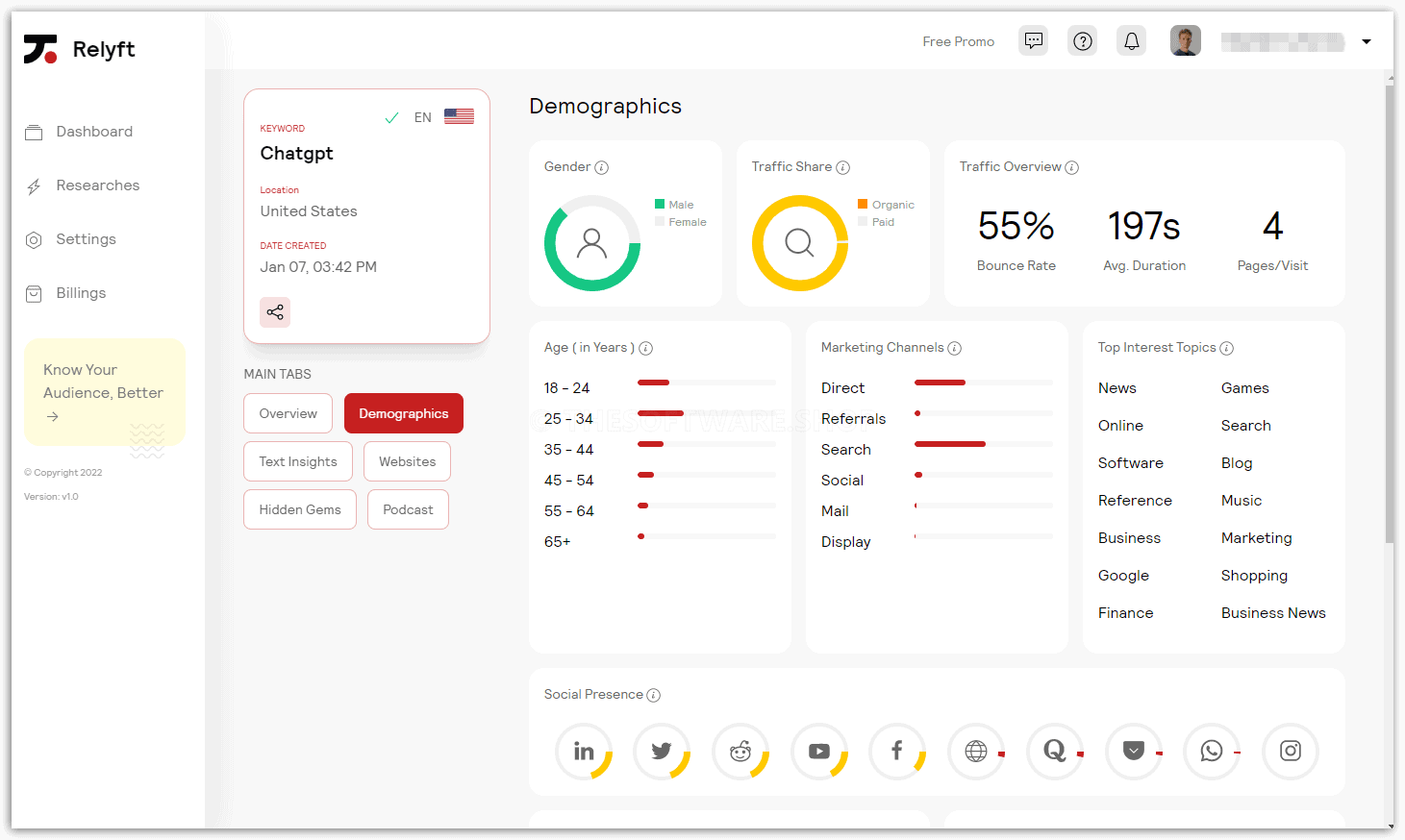This screenshot has height=840, width=1405.
Task: Click the Search marketing channel bar
Action: 984,444
